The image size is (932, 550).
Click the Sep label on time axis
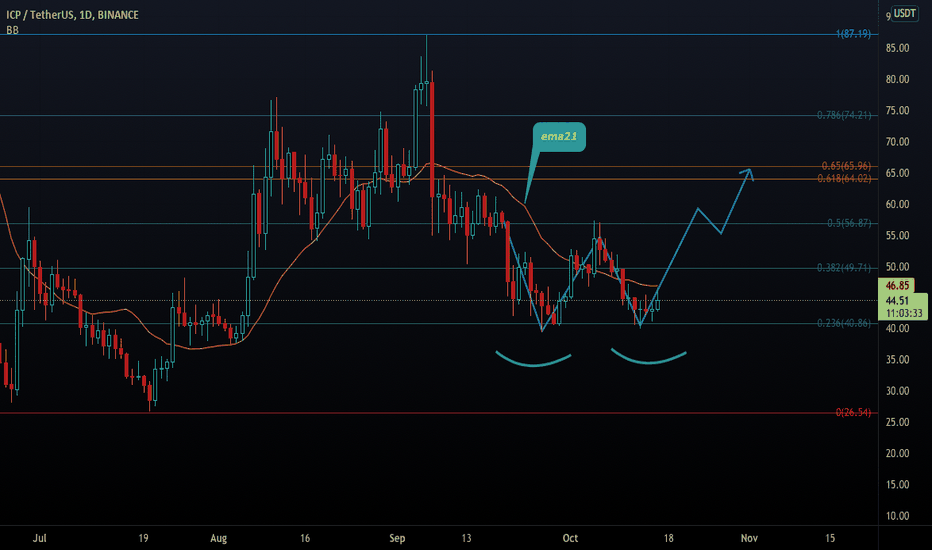point(397,538)
